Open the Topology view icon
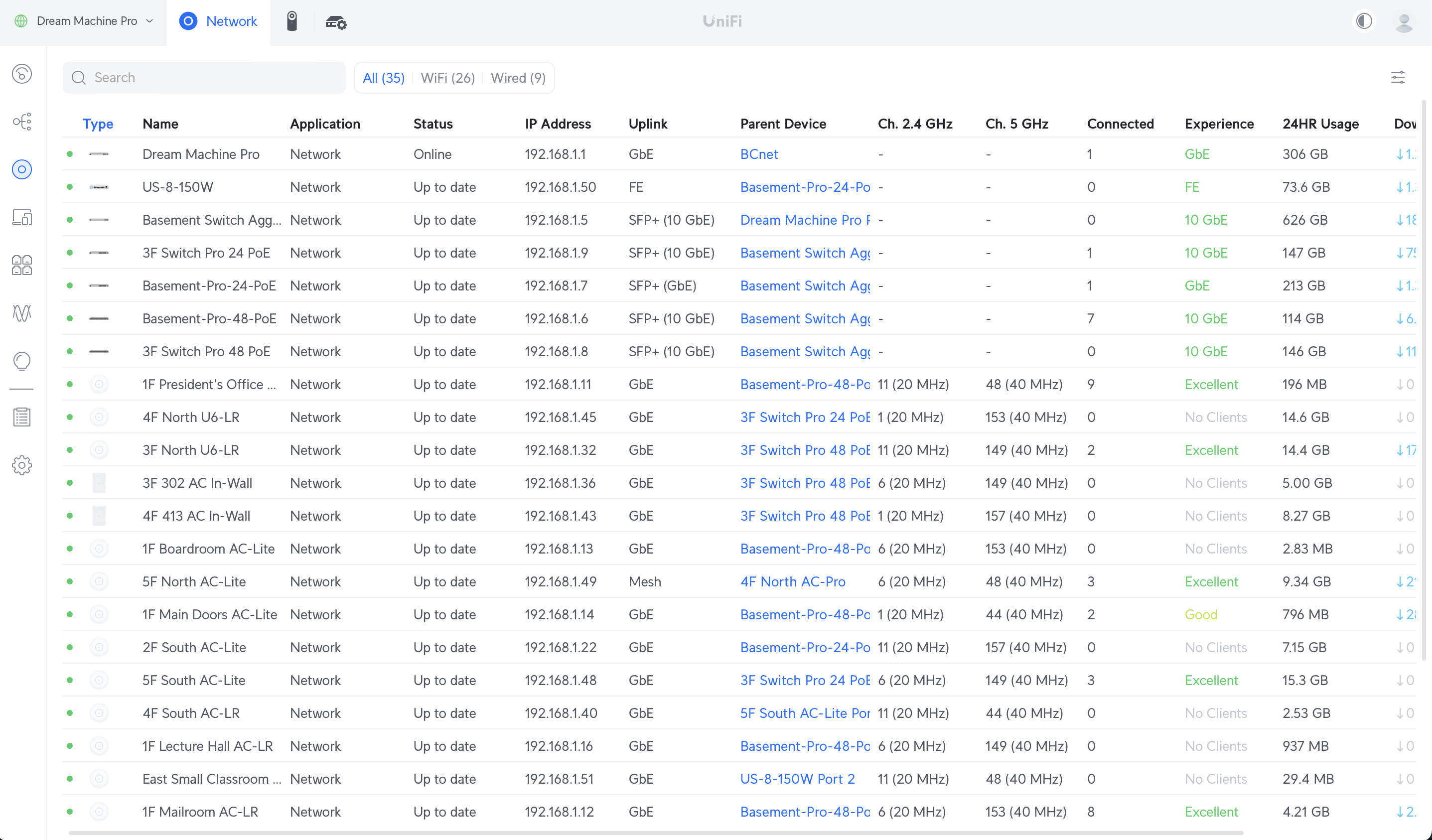This screenshot has height=840, width=1432. click(21, 122)
